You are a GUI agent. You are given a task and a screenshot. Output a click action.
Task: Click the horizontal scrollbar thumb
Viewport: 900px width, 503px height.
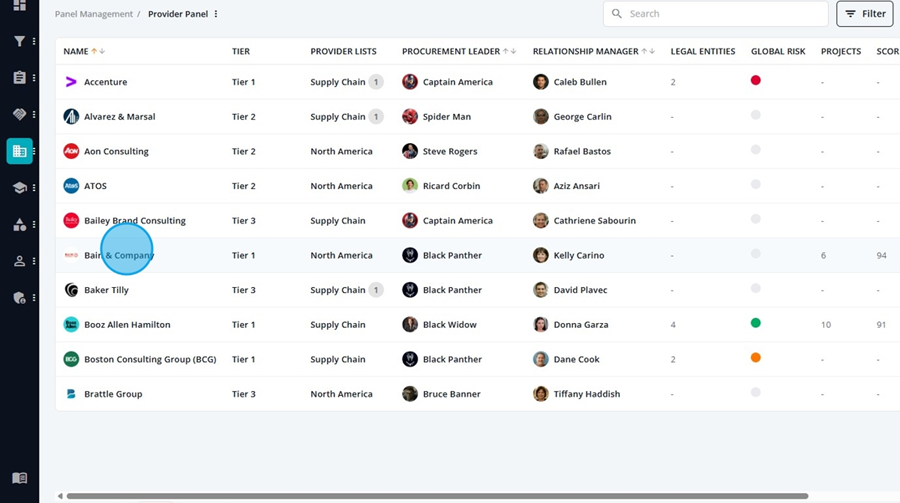pyautogui.click(x=437, y=496)
